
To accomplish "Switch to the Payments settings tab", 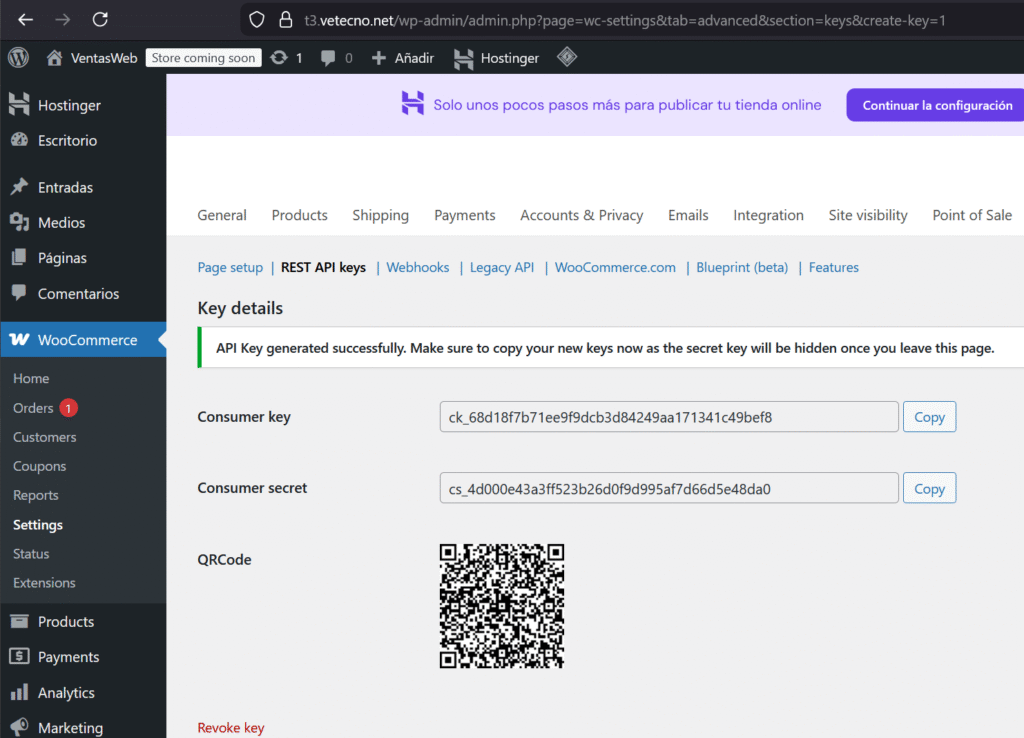I will click(464, 215).
